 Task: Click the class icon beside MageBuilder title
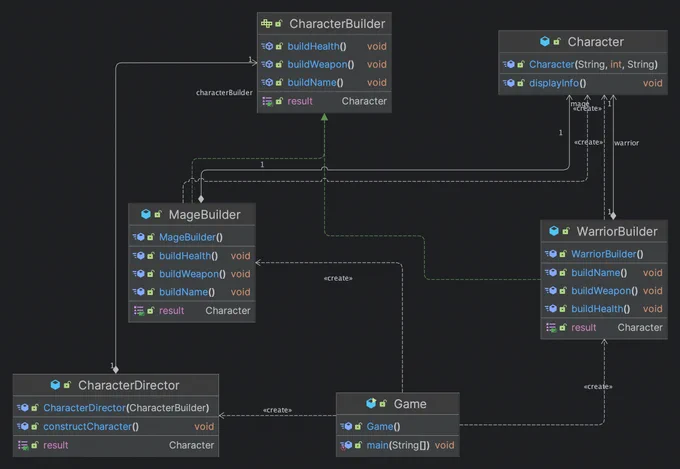(x=146, y=214)
